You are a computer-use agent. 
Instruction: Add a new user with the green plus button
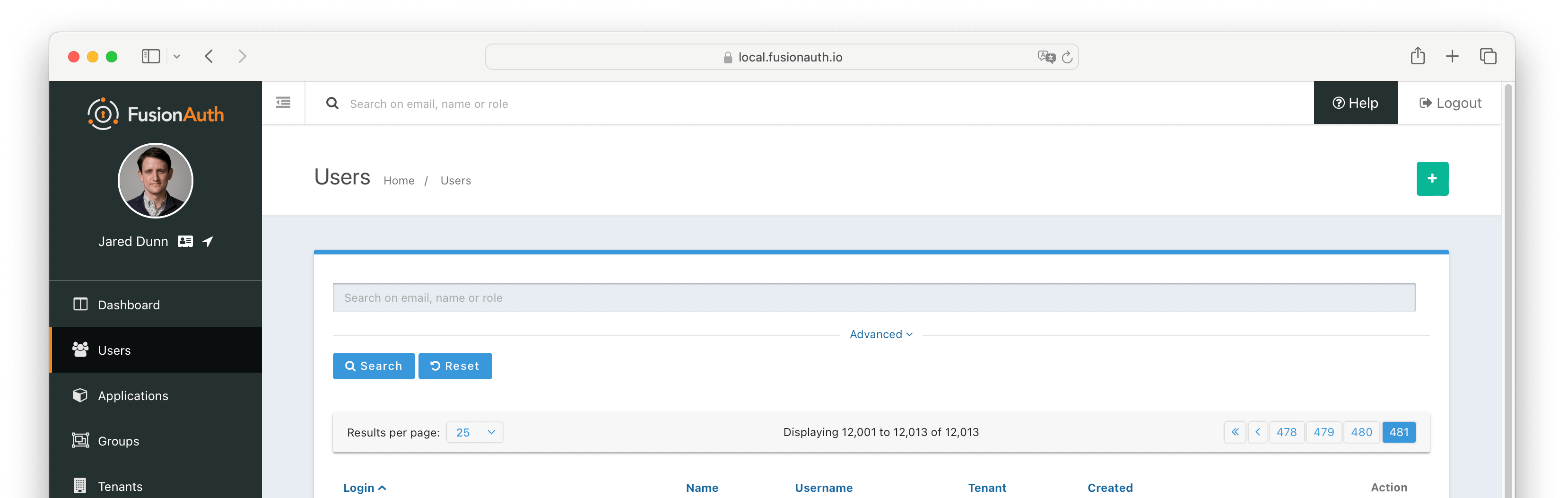(1432, 178)
